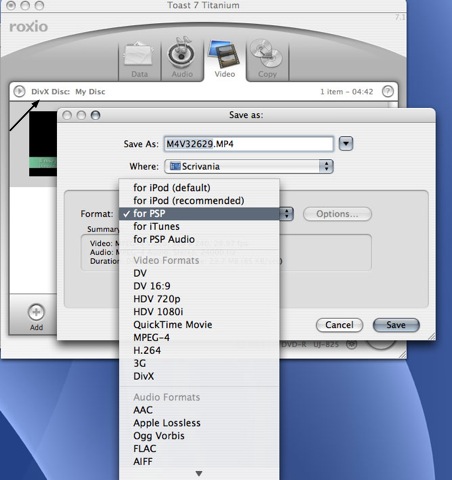
Task: Select DV 16:9 video format
Action: point(199,286)
